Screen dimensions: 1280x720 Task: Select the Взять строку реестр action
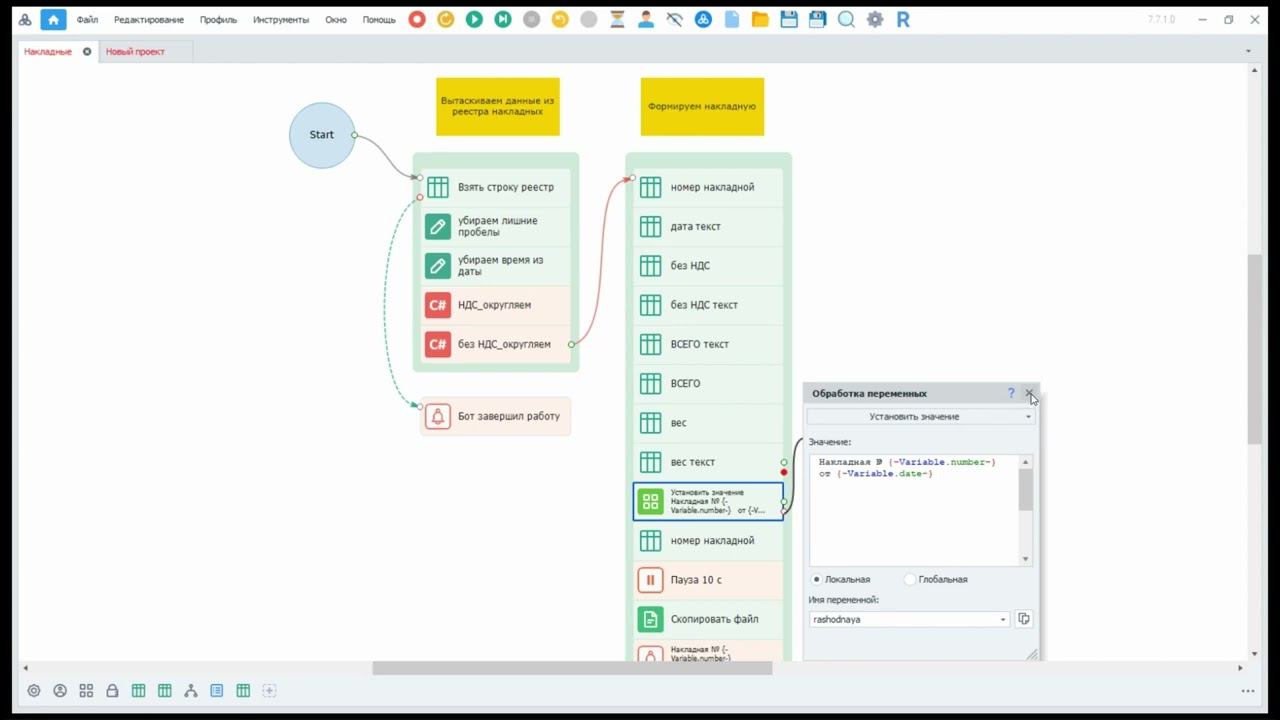pyautogui.click(x=496, y=187)
